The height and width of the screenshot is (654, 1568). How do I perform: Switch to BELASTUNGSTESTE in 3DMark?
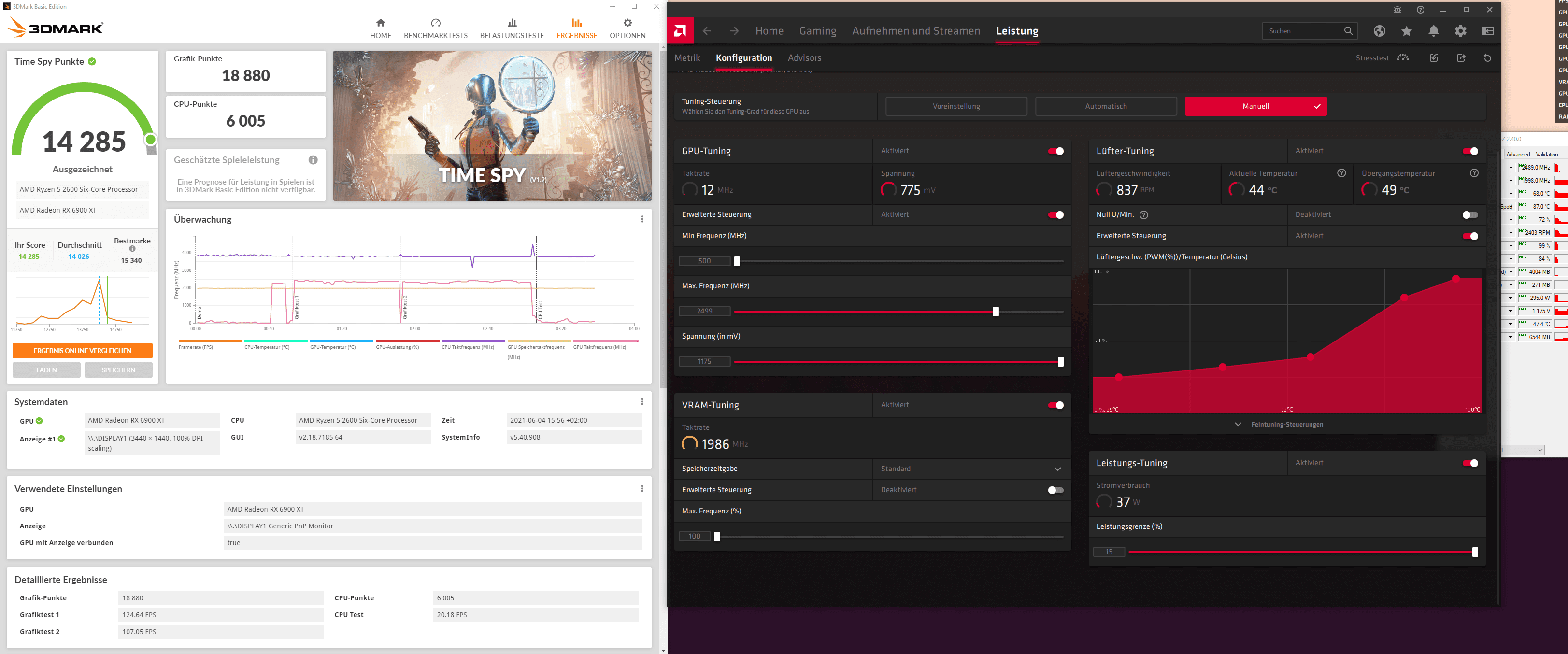pos(512,28)
